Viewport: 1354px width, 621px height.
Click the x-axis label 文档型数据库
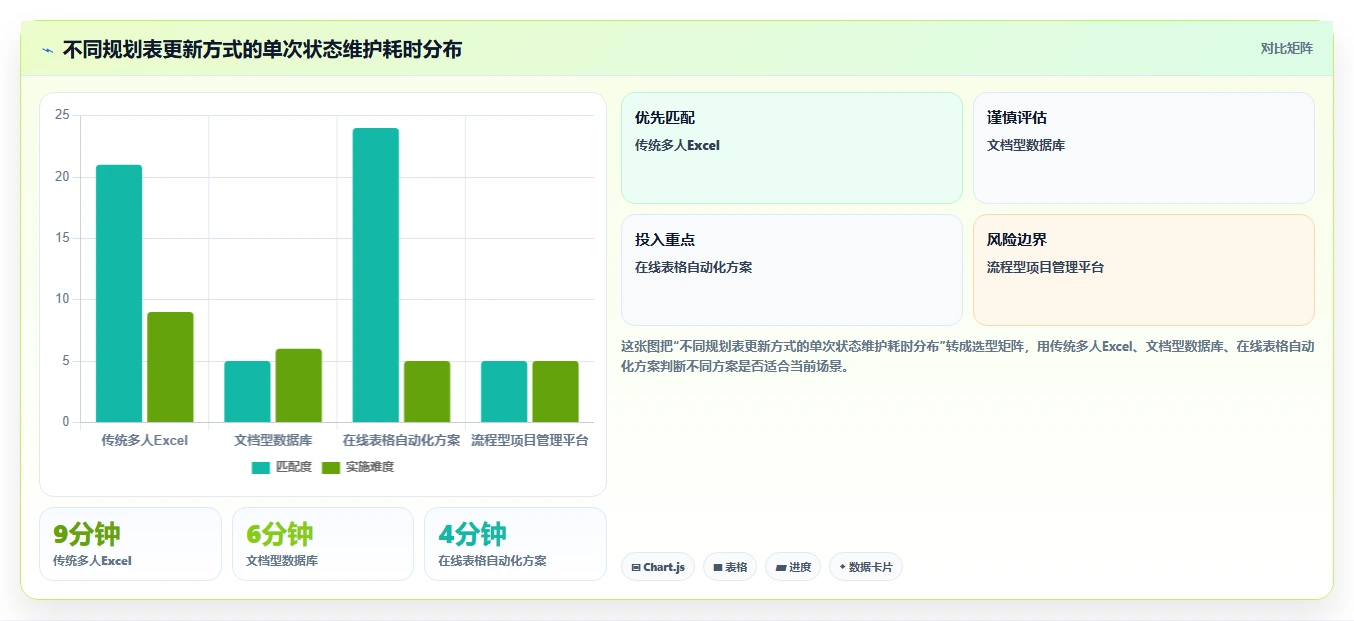(x=273, y=440)
